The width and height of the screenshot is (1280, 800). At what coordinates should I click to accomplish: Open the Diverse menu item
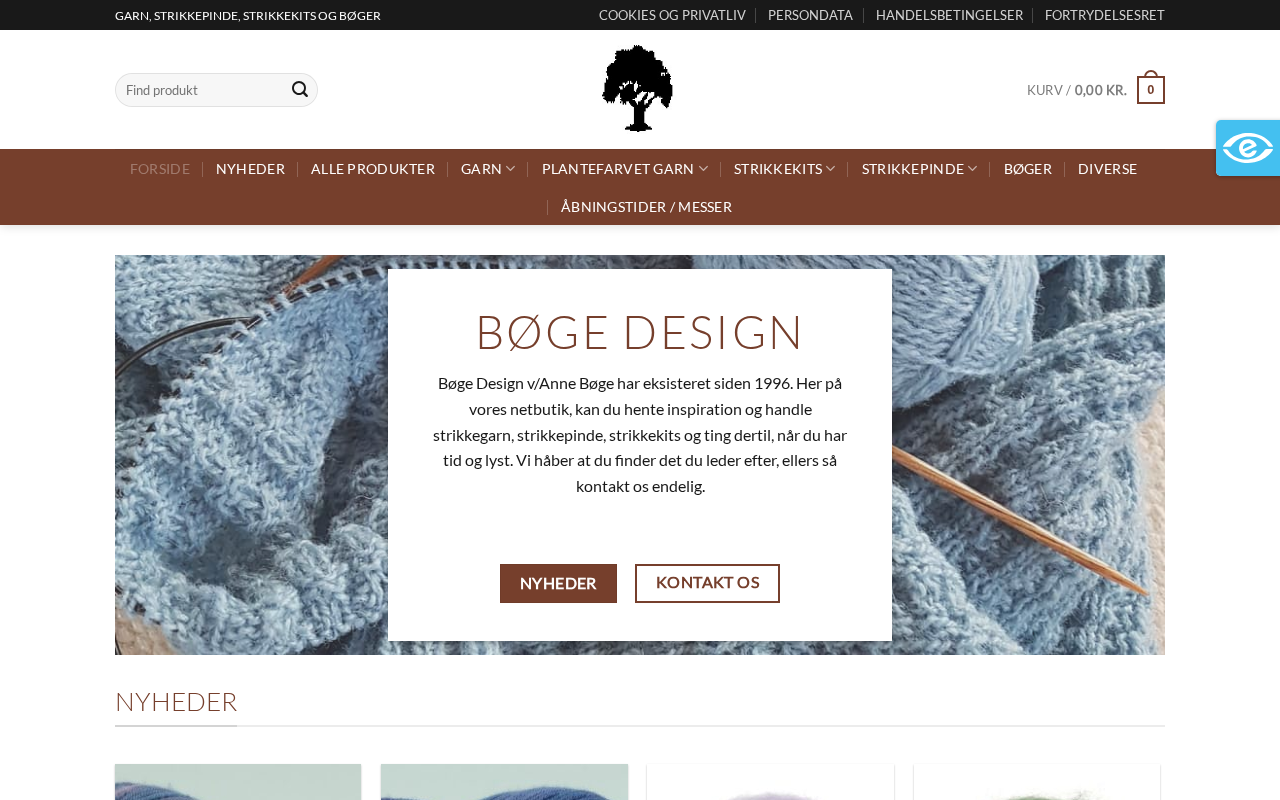pos(1107,169)
